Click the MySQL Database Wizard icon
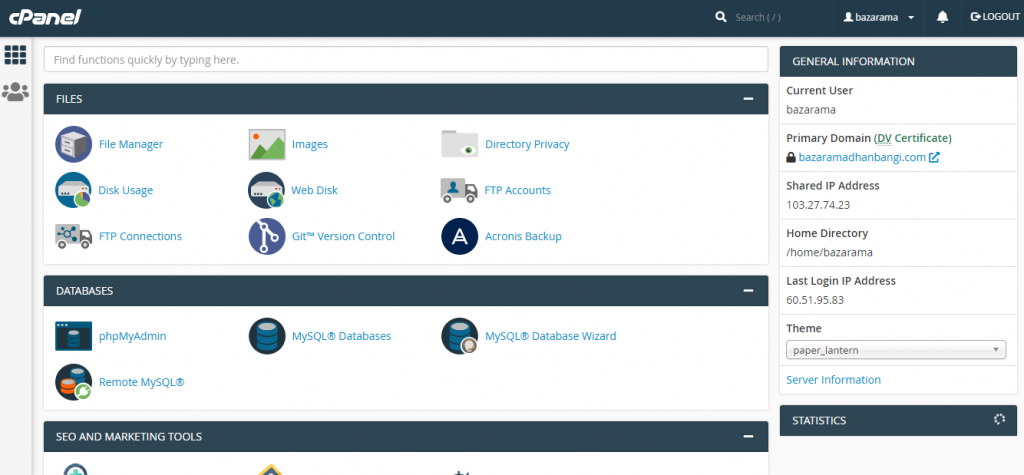This screenshot has height=475, width=1024. click(x=460, y=336)
